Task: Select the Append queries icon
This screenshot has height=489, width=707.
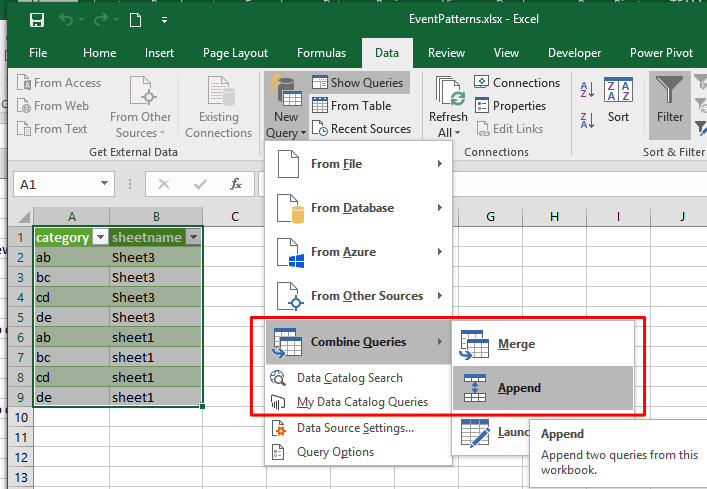Action: 475,388
